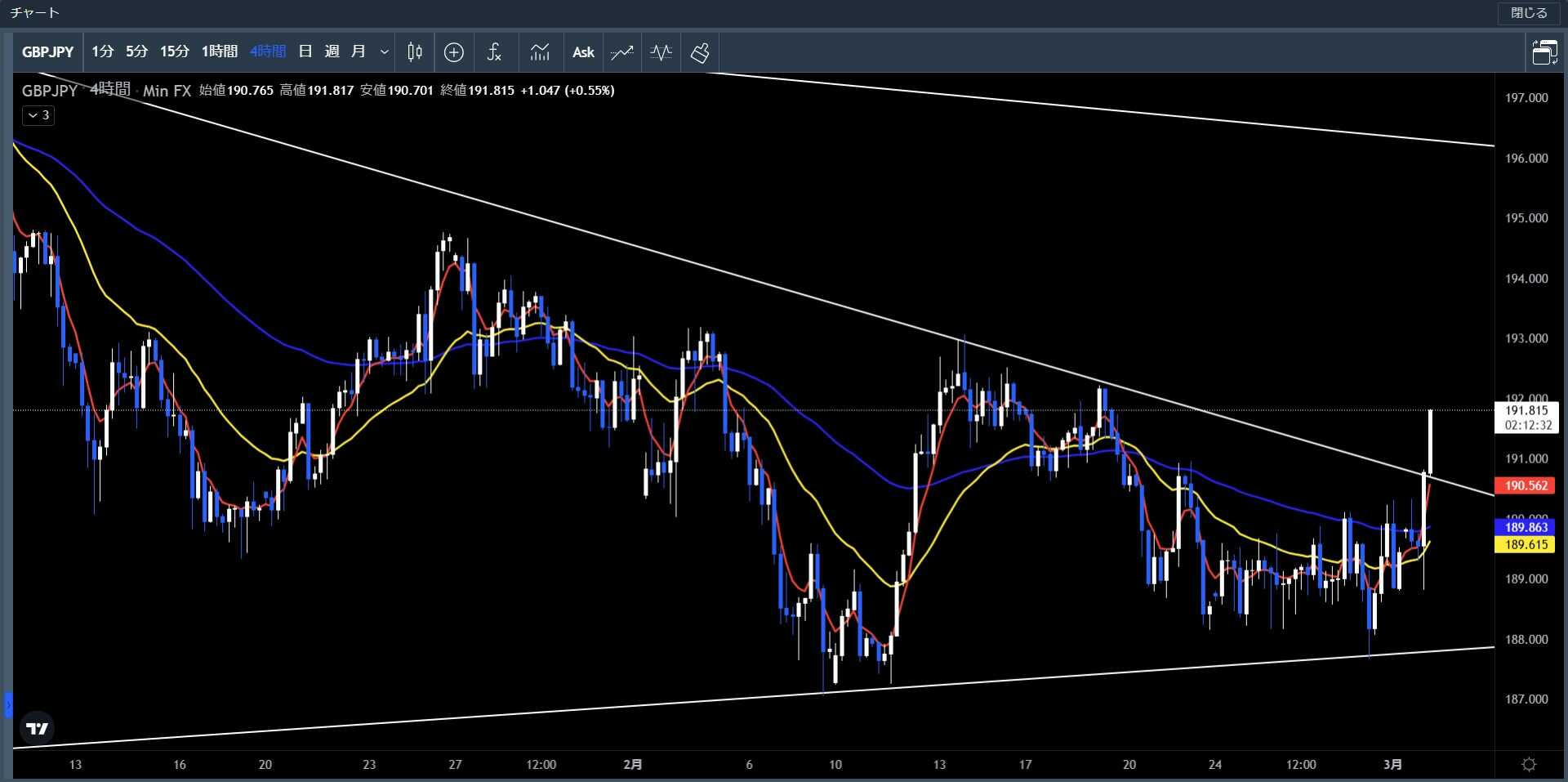Click the yellow 189.615 price label
The height and width of the screenshot is (782, 1568).
(x=1526, y=544)
